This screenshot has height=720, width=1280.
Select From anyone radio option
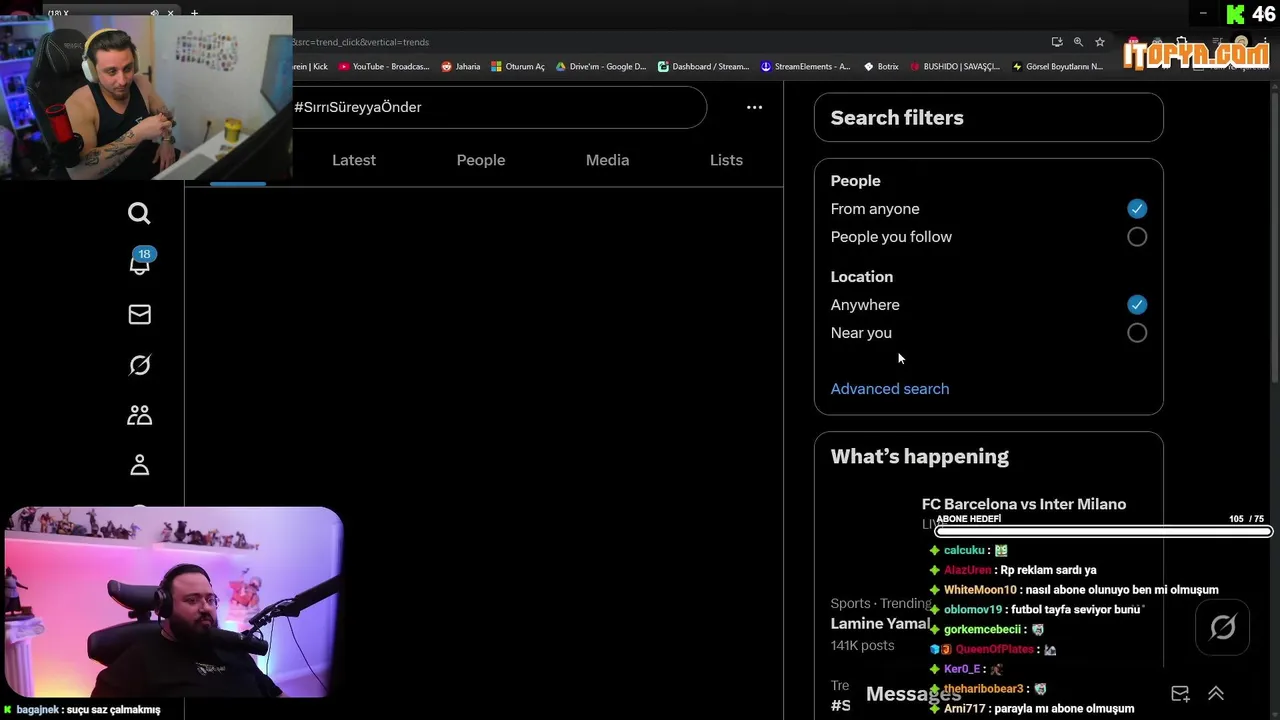[x=1137, y=209]
